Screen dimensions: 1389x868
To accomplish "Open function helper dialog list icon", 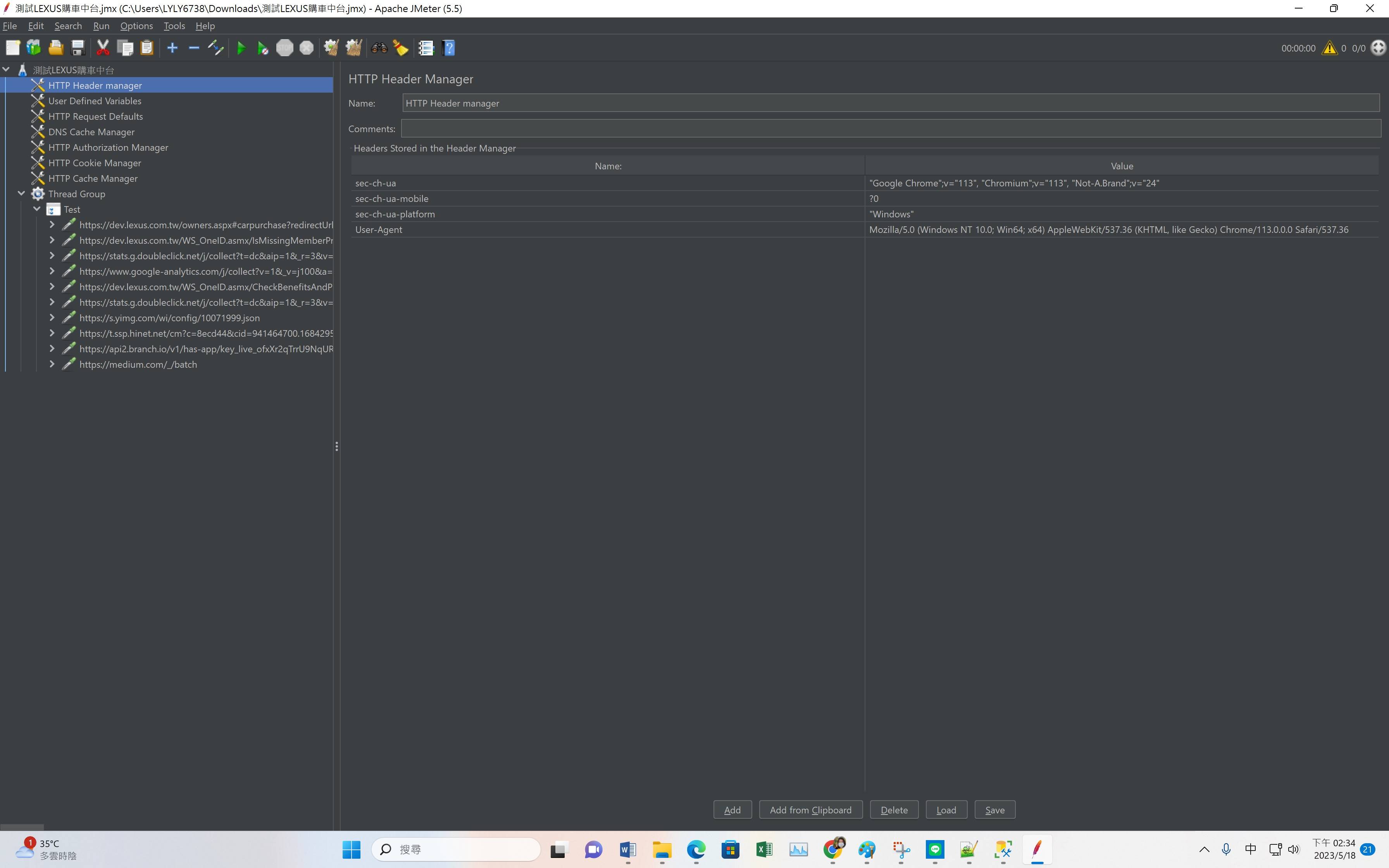I will click(426, 48).
